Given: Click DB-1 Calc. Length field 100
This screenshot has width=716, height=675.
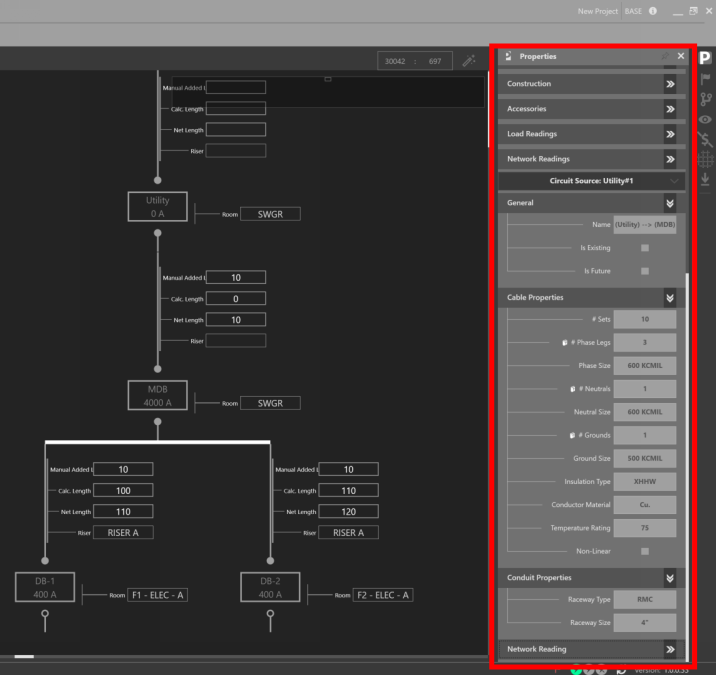Looking at the screenshot, I should 123,490.
